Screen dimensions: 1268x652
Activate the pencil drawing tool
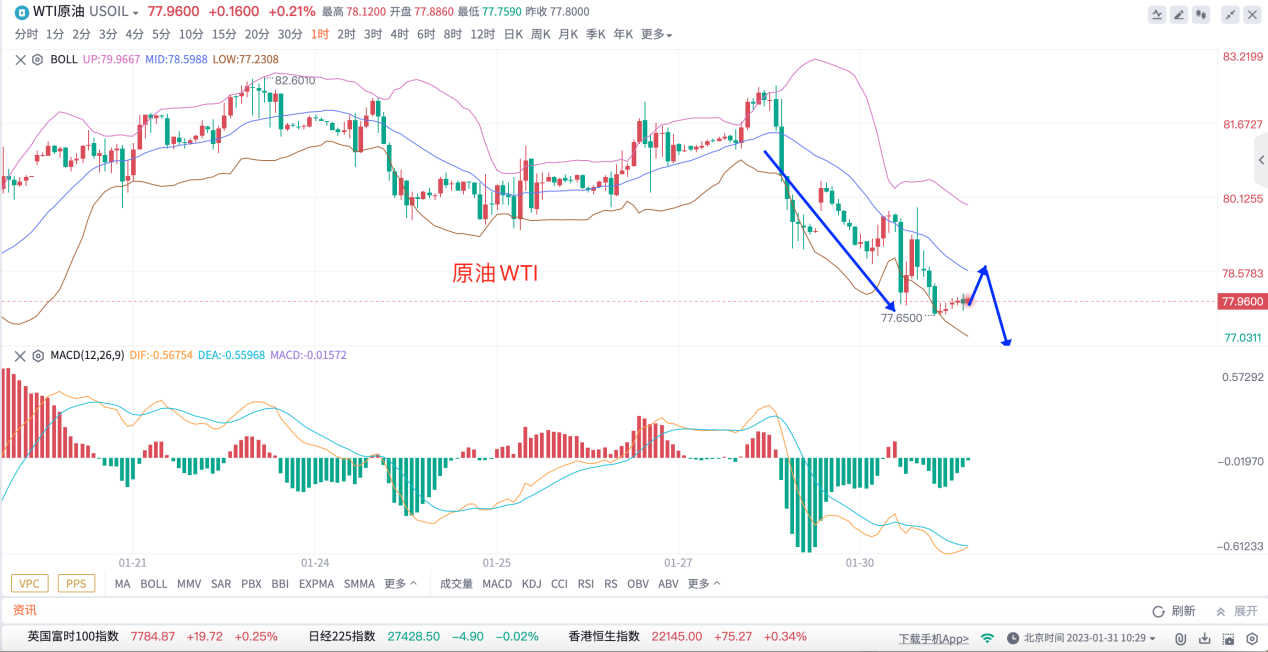pos(1179,14)
